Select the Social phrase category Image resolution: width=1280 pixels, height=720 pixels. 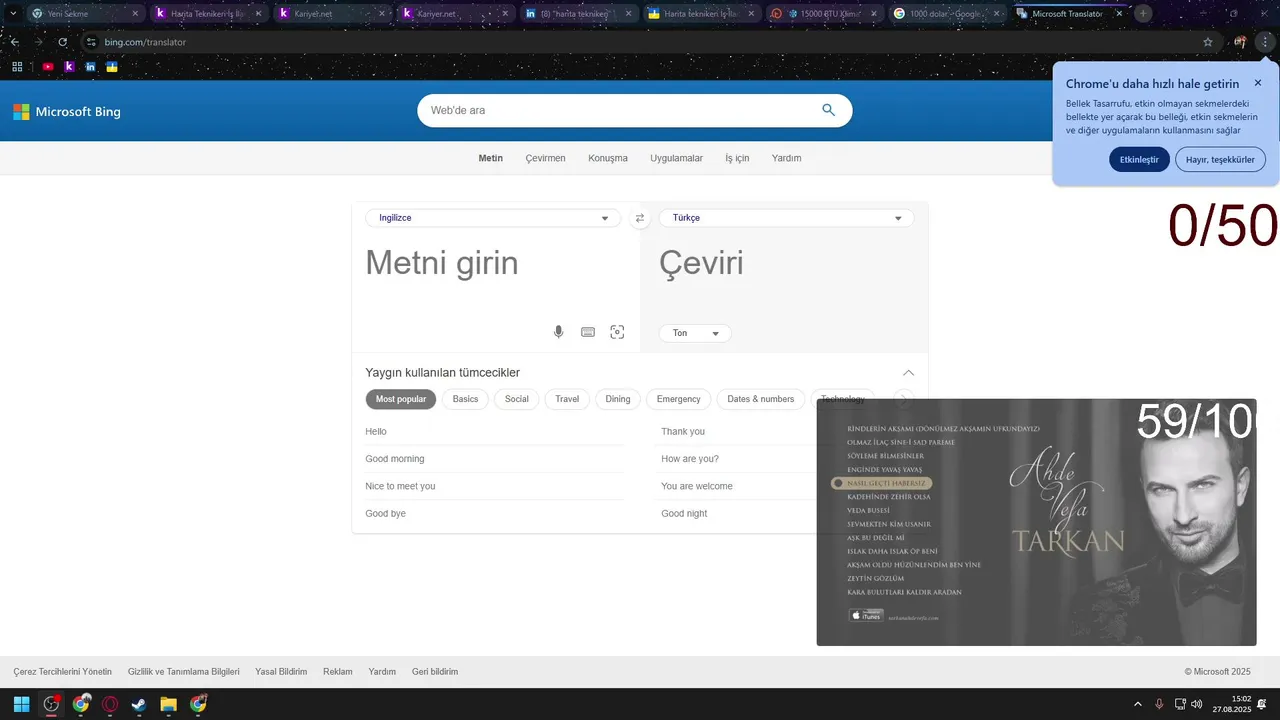516,399
